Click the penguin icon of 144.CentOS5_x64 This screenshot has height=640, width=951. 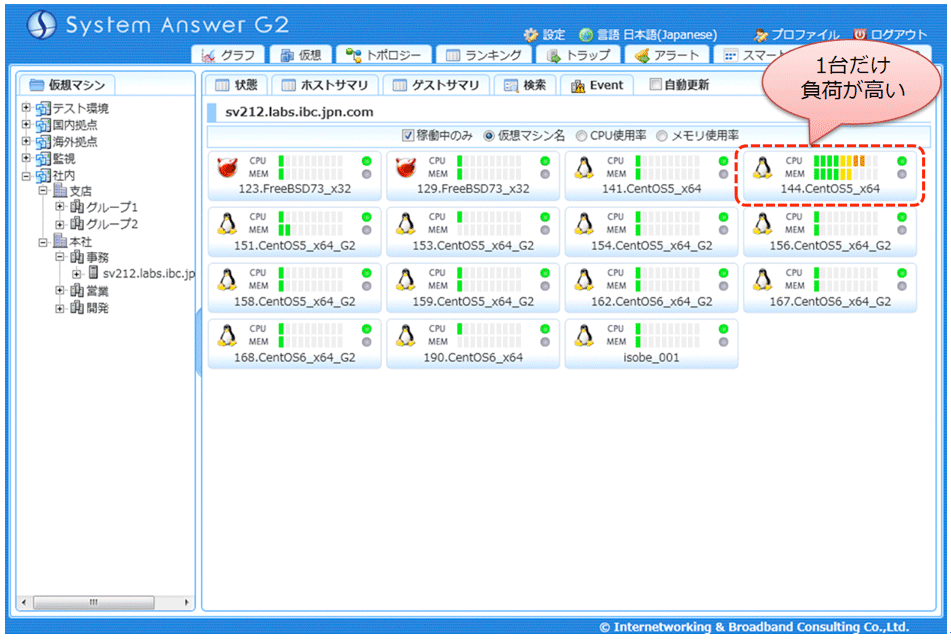(x=762, y=167)
